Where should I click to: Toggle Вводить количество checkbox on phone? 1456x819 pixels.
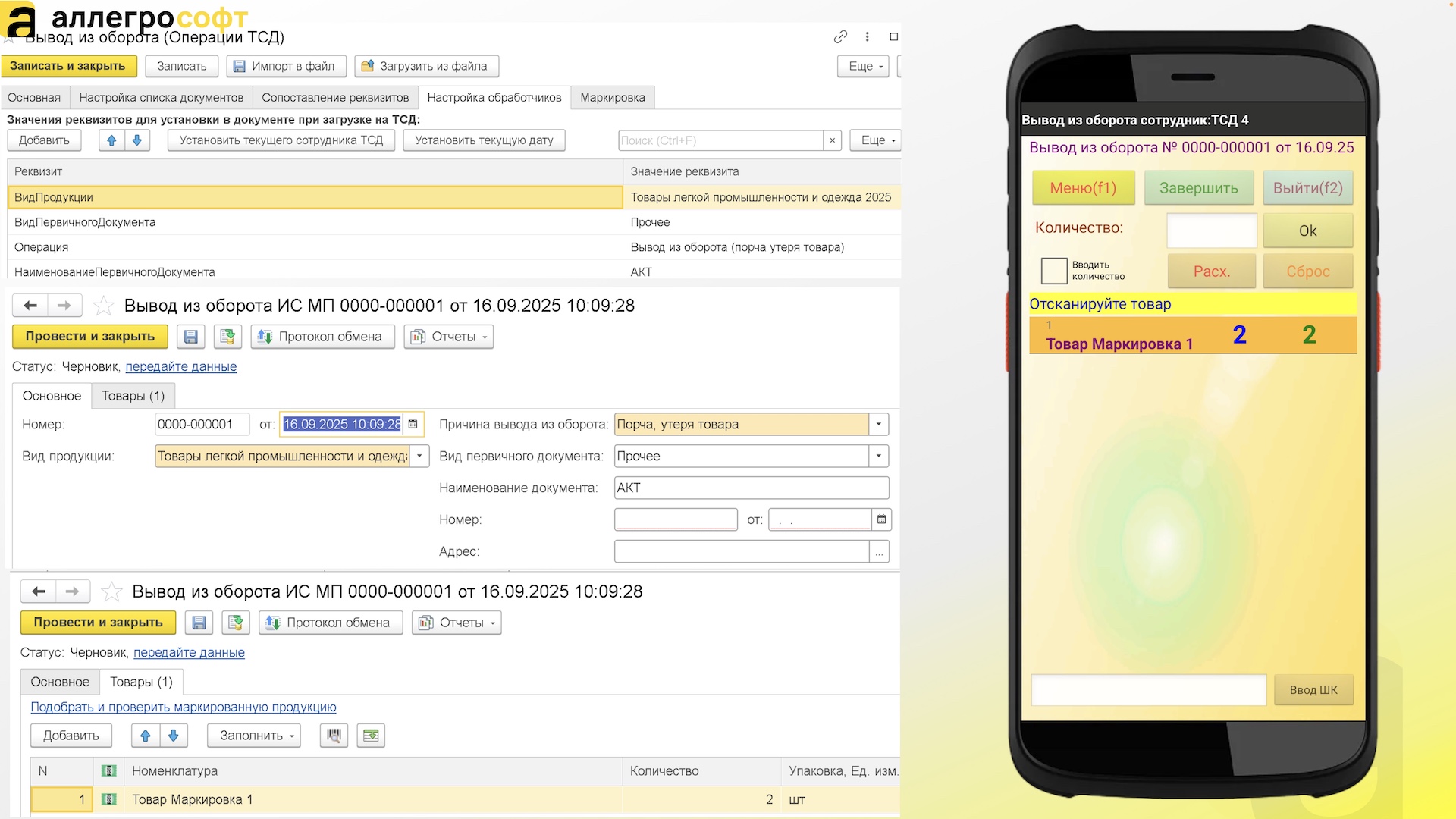(x=1054, y=271)
